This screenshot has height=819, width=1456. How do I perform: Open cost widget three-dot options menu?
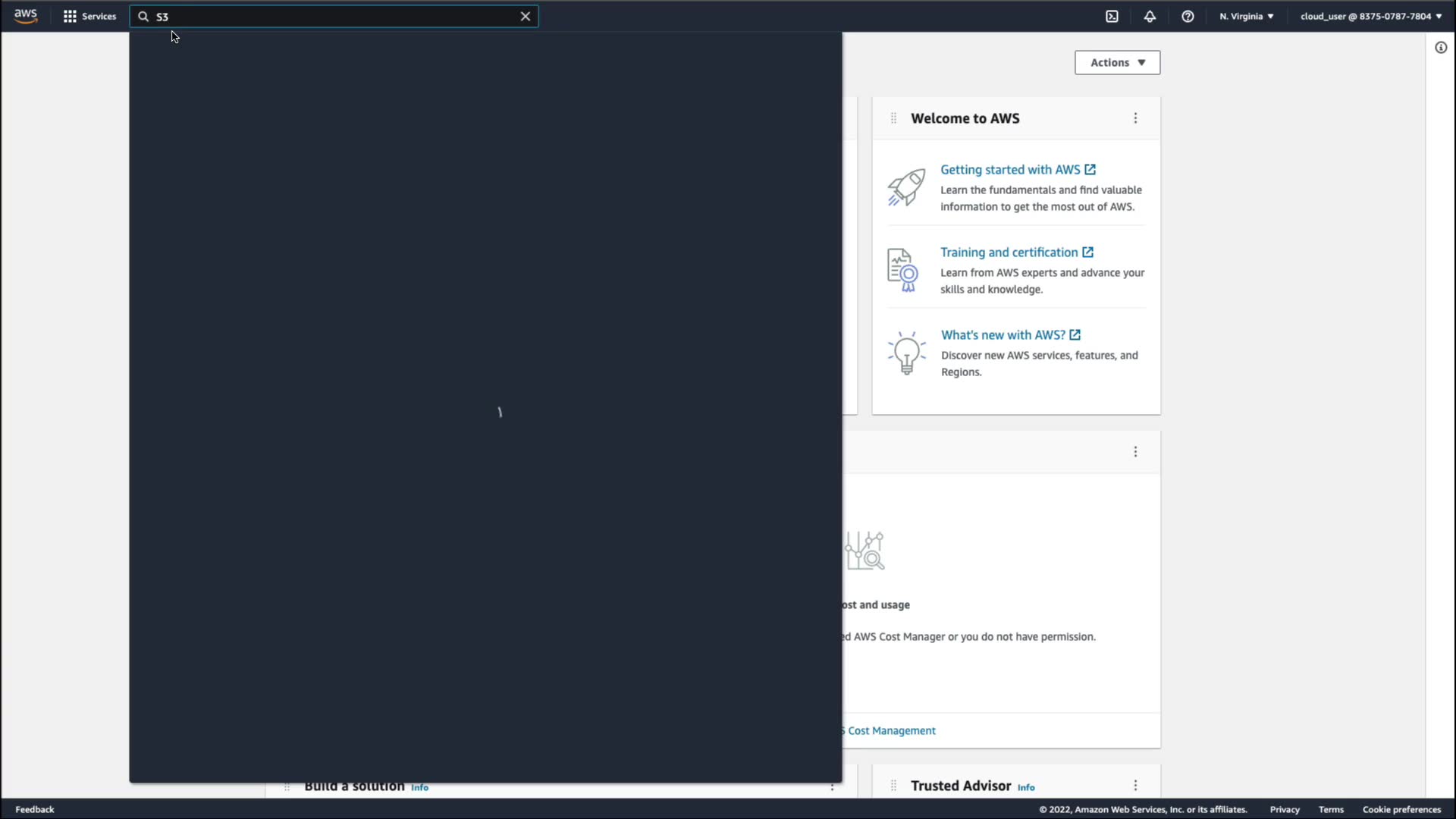(1135, 452)
